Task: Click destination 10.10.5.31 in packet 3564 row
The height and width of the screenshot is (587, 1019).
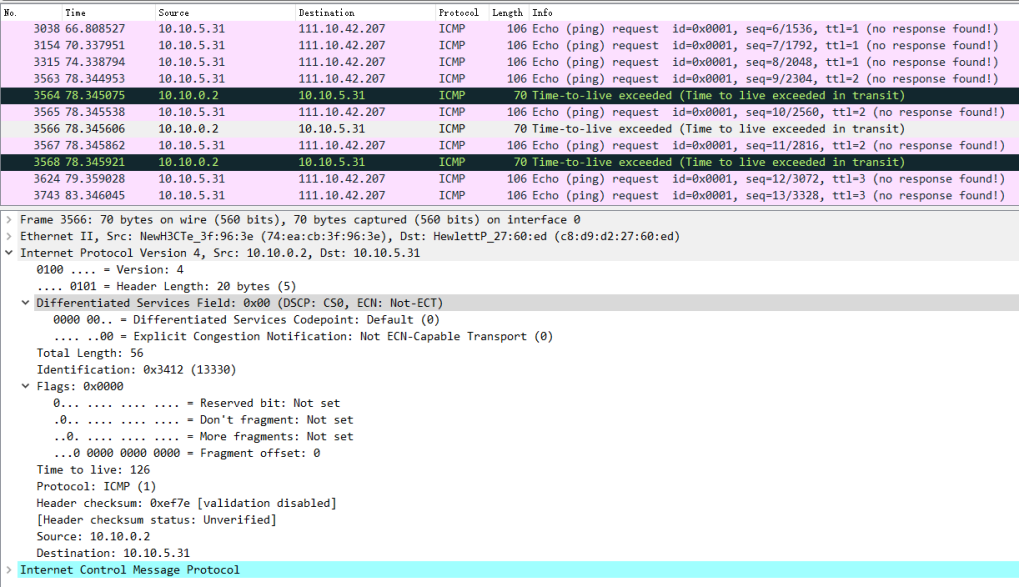Action: click(x=331, y=96)
